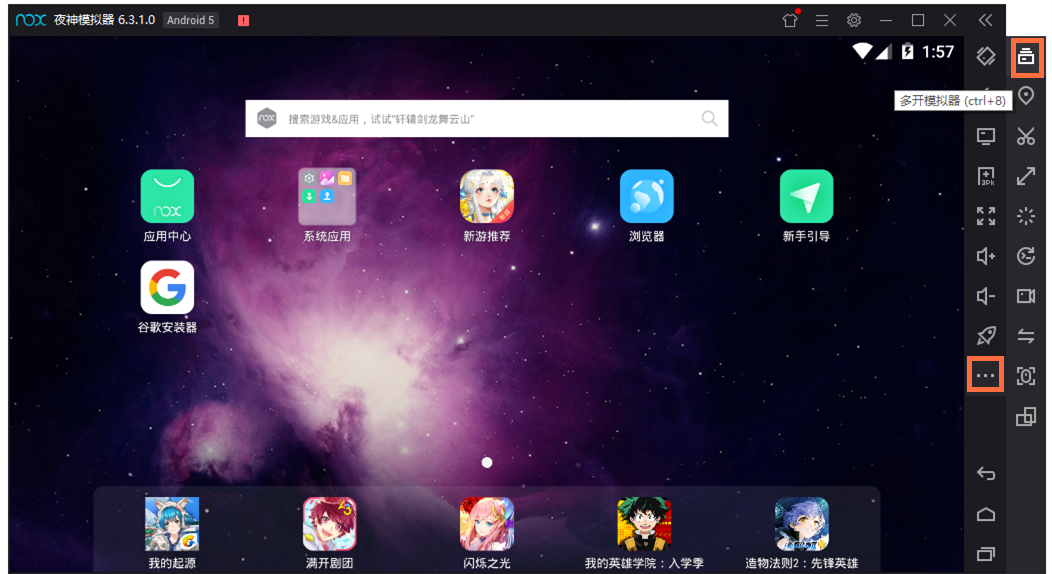Open the 新游推荐 app
The image size is (1052, 574).
(486, 205)
